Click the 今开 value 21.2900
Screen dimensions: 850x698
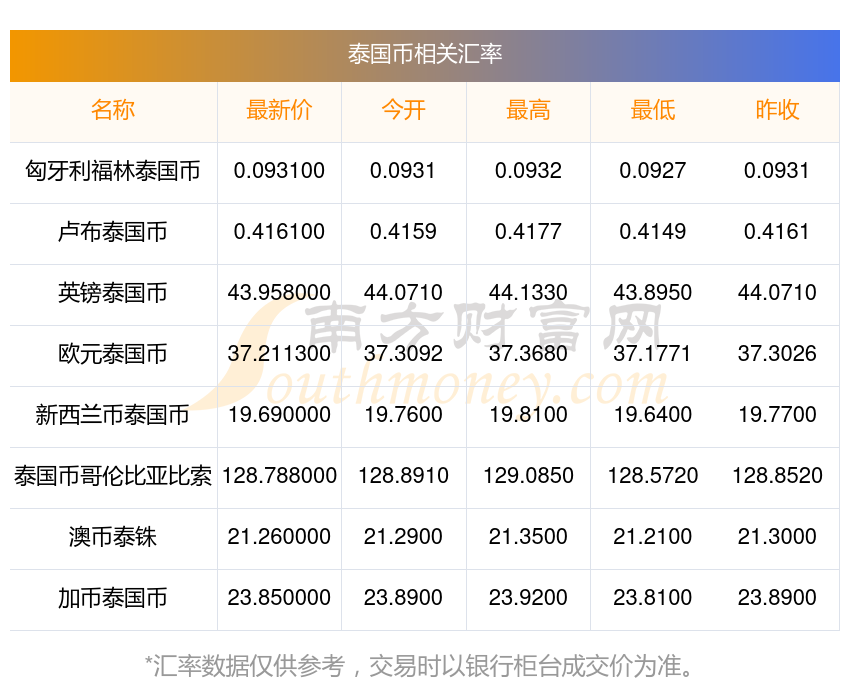[403, 537]
